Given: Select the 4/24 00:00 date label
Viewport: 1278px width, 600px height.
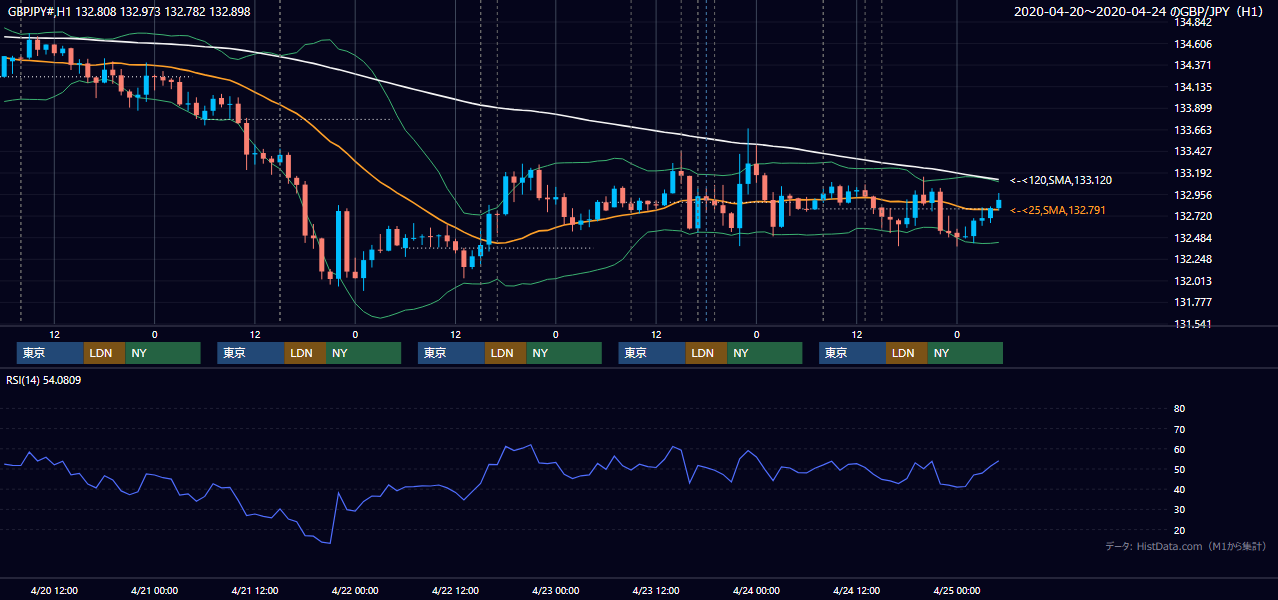Looking at the screenshot, I should point(756,590).
